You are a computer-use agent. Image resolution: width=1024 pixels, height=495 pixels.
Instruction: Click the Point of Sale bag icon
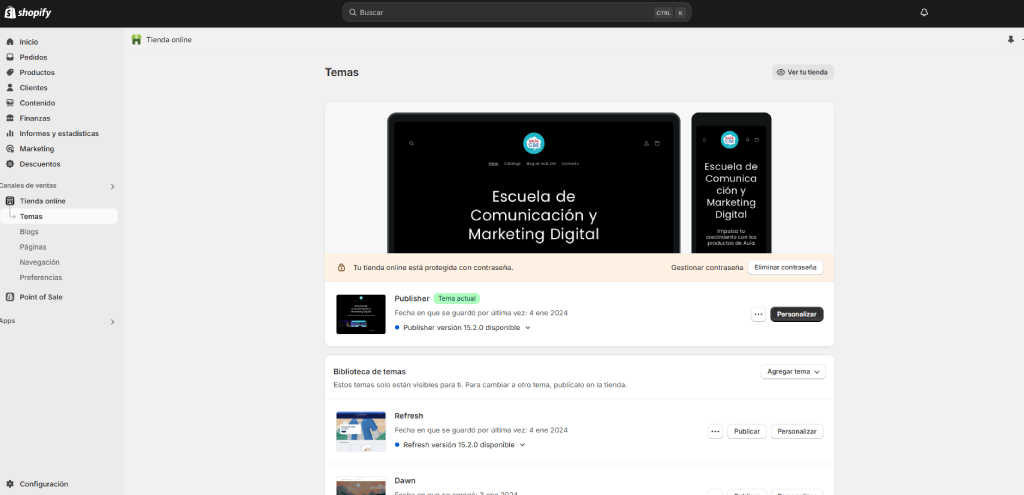[x=10, y=297]
